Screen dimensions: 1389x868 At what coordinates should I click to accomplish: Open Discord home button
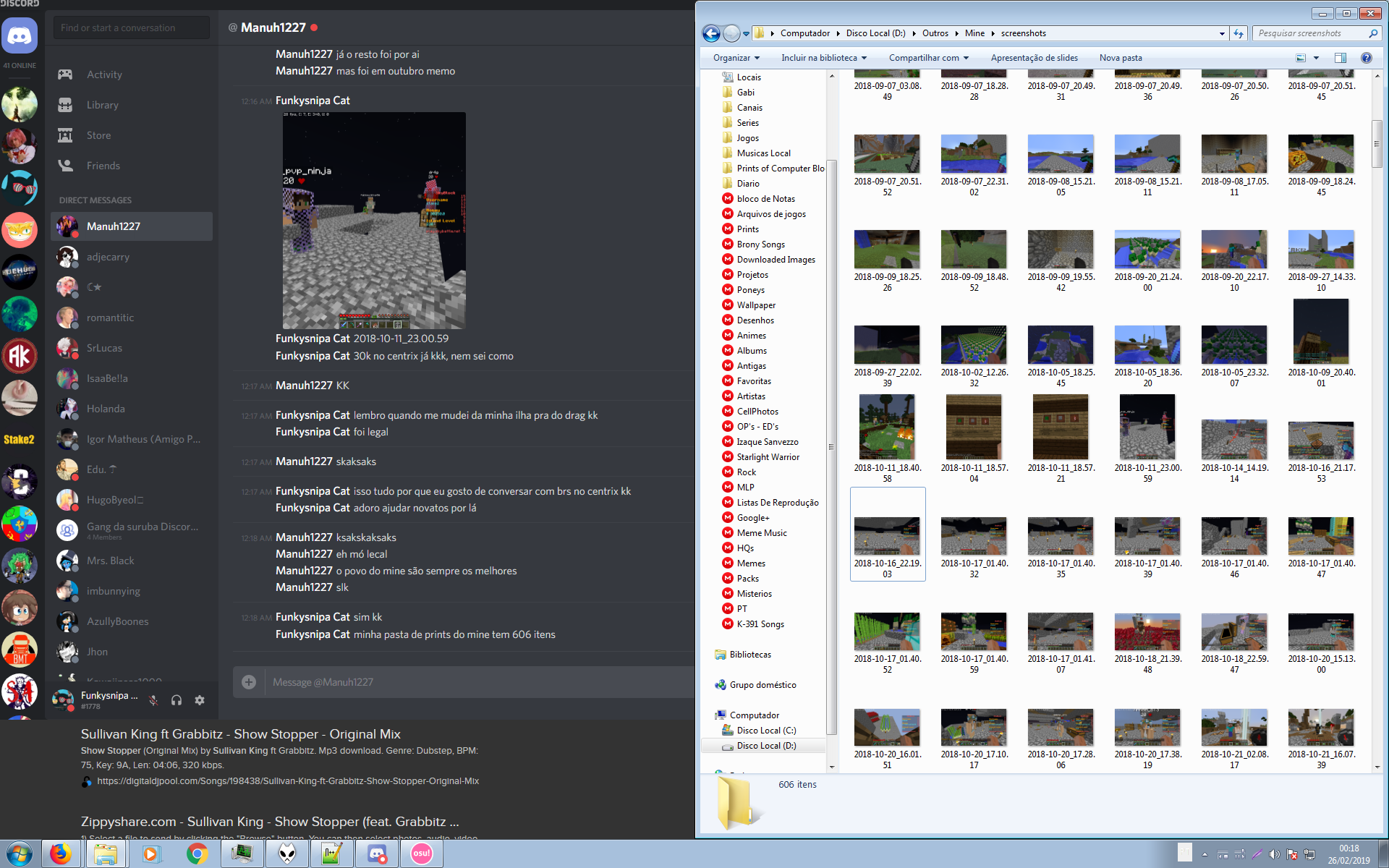tap(20, 35)
